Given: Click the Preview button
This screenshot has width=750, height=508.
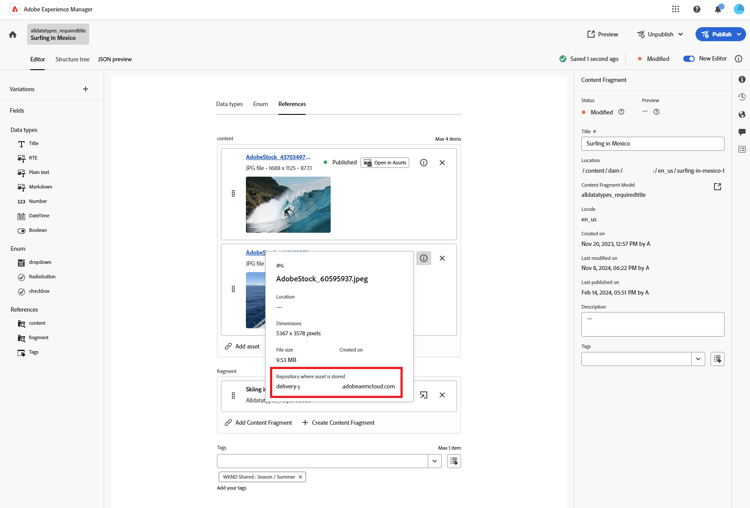Looking at the screenshot, I should [603, 34].
